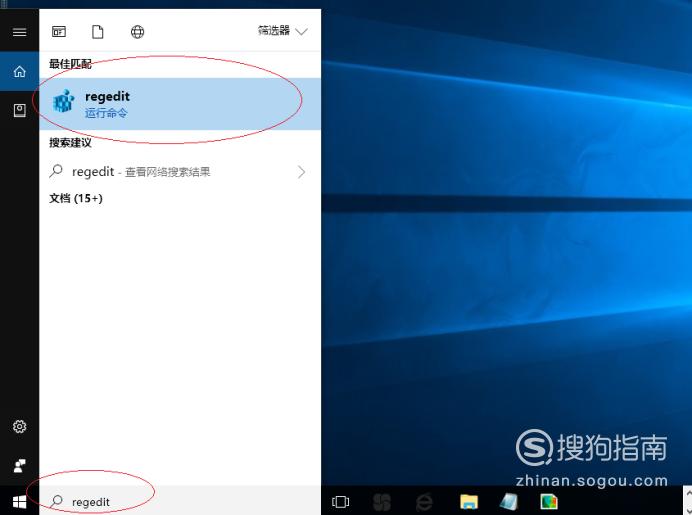Open the hamburger menu in search panel
Image resolution: width=692 pixels, height=515 pixels.
tap(19, 32)
